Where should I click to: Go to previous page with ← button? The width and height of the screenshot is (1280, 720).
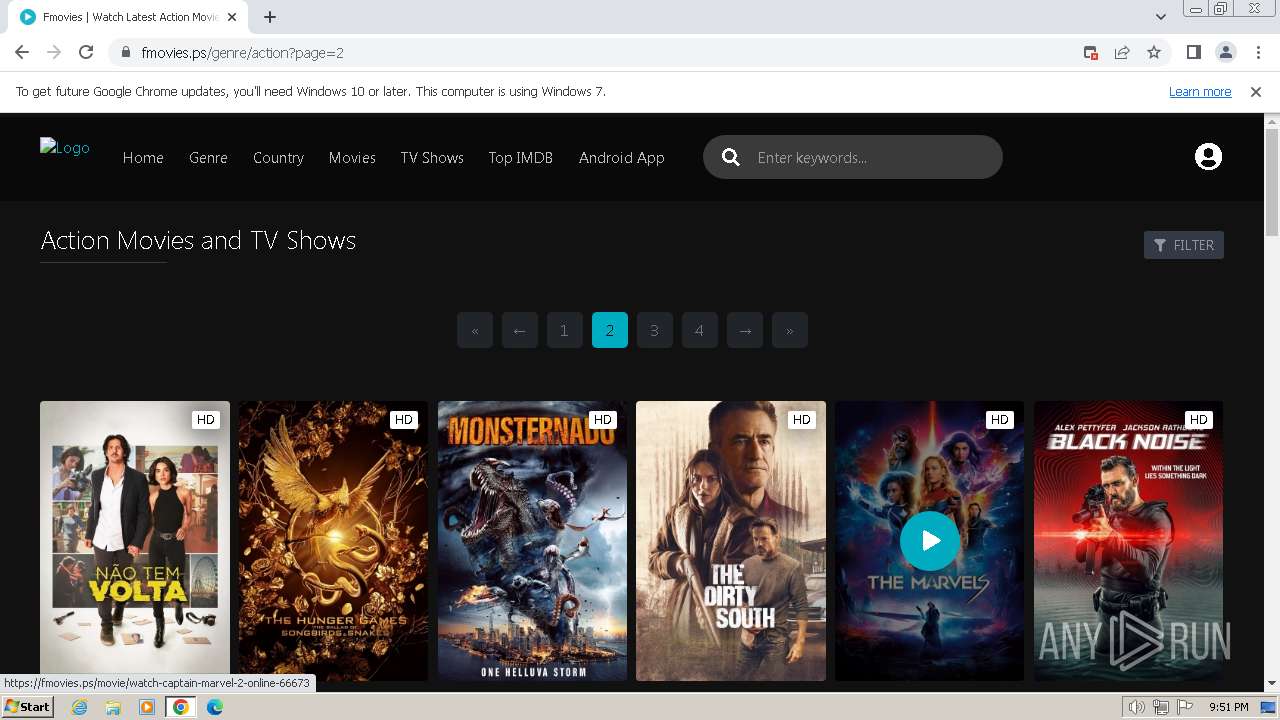tap(520, 330)
